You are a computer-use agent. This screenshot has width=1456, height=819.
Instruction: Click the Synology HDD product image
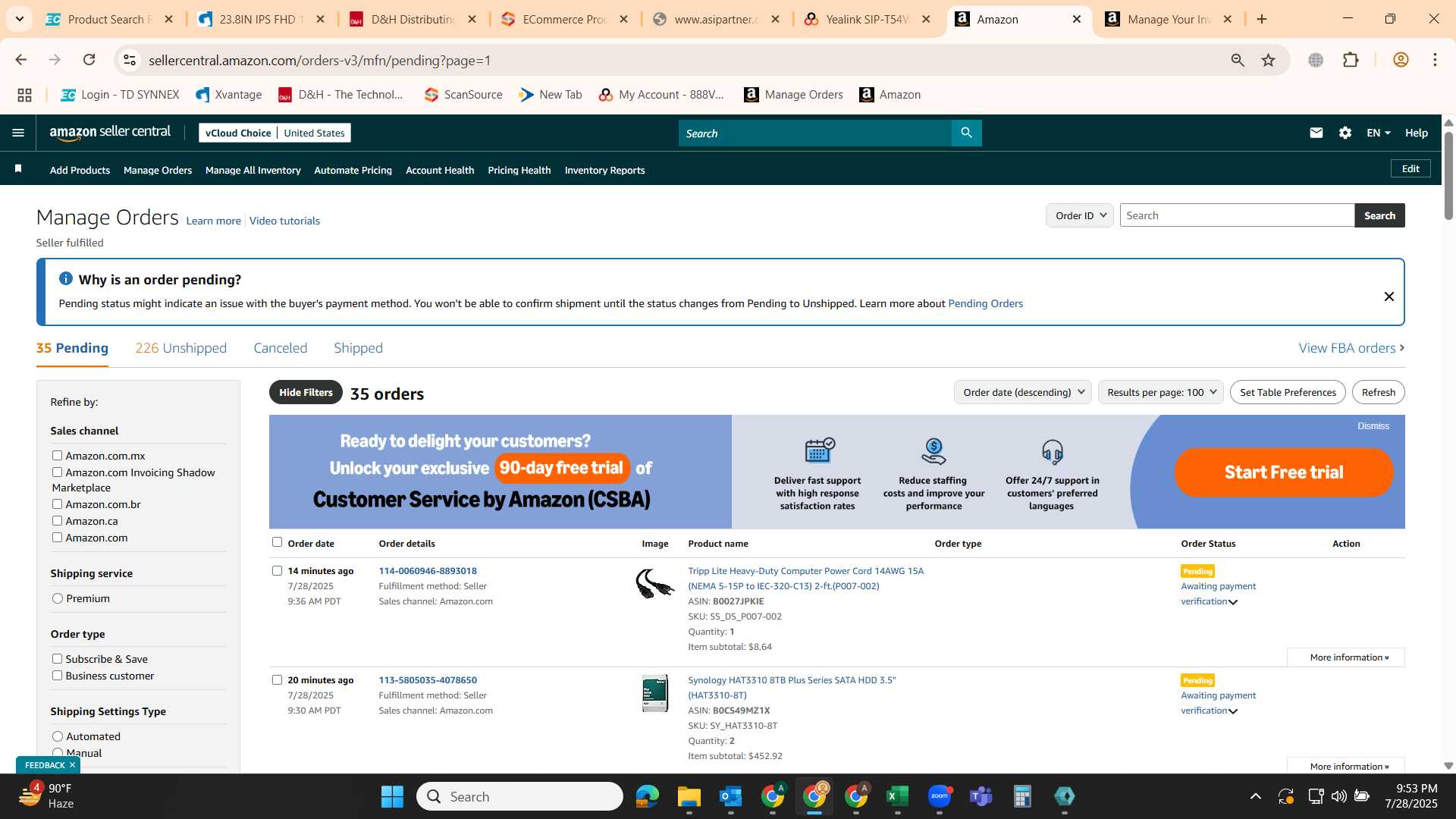[x=655, y=693]
